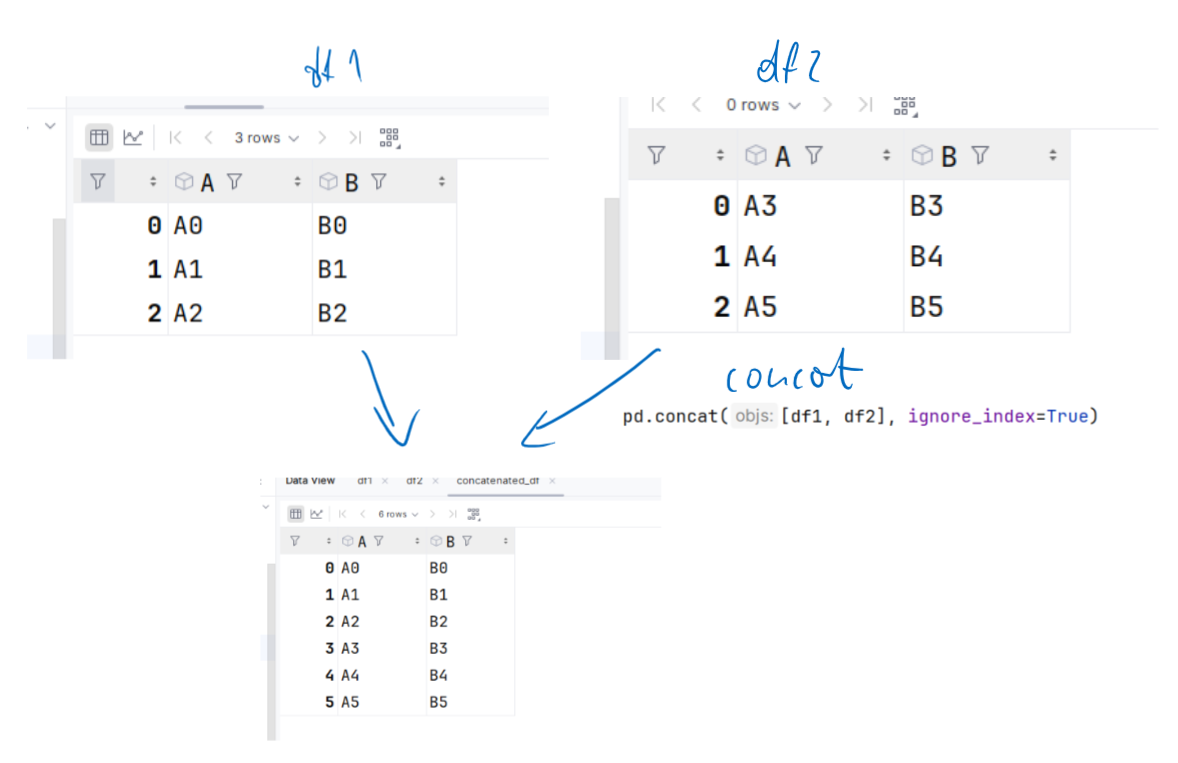Toggle index filter in the 6 rows table
This screenshot has width=1178, height=763.
[294, 541]
